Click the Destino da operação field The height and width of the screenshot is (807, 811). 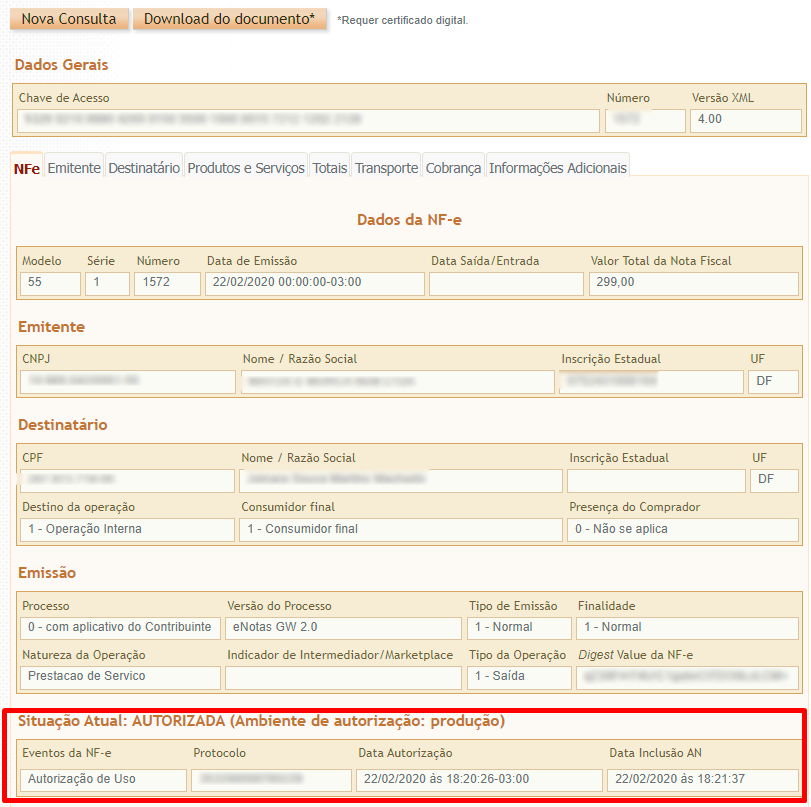(127, 530)
